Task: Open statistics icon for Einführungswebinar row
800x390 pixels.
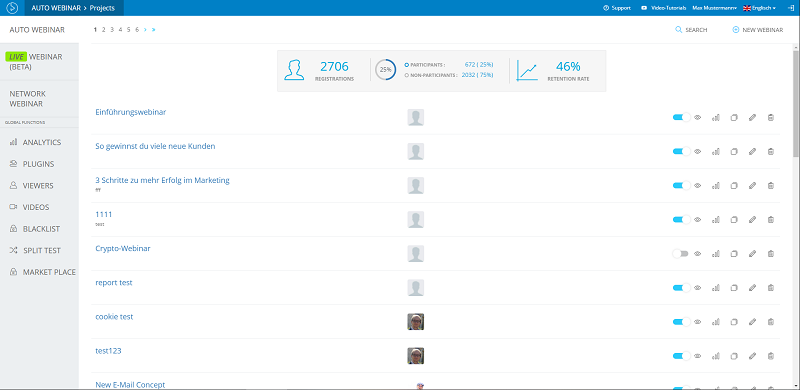Action: click(716, 117)
